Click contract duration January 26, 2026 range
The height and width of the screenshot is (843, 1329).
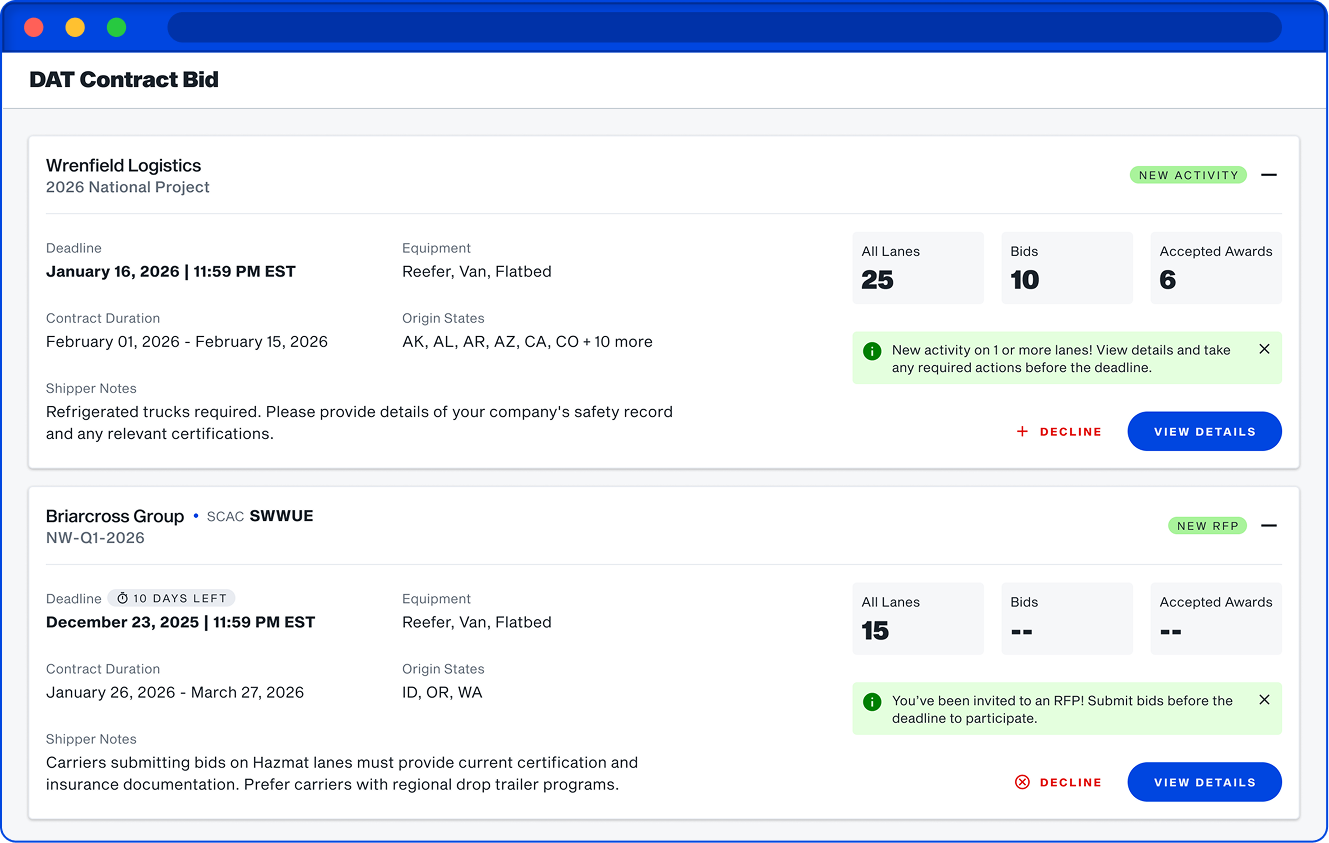(175, 693)
